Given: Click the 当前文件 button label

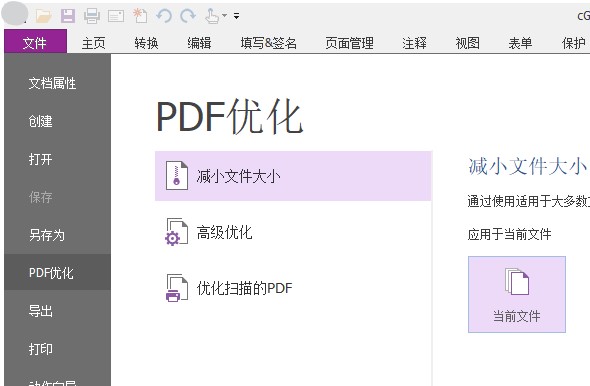Looking at the screenshot, I should coord(517,316).
